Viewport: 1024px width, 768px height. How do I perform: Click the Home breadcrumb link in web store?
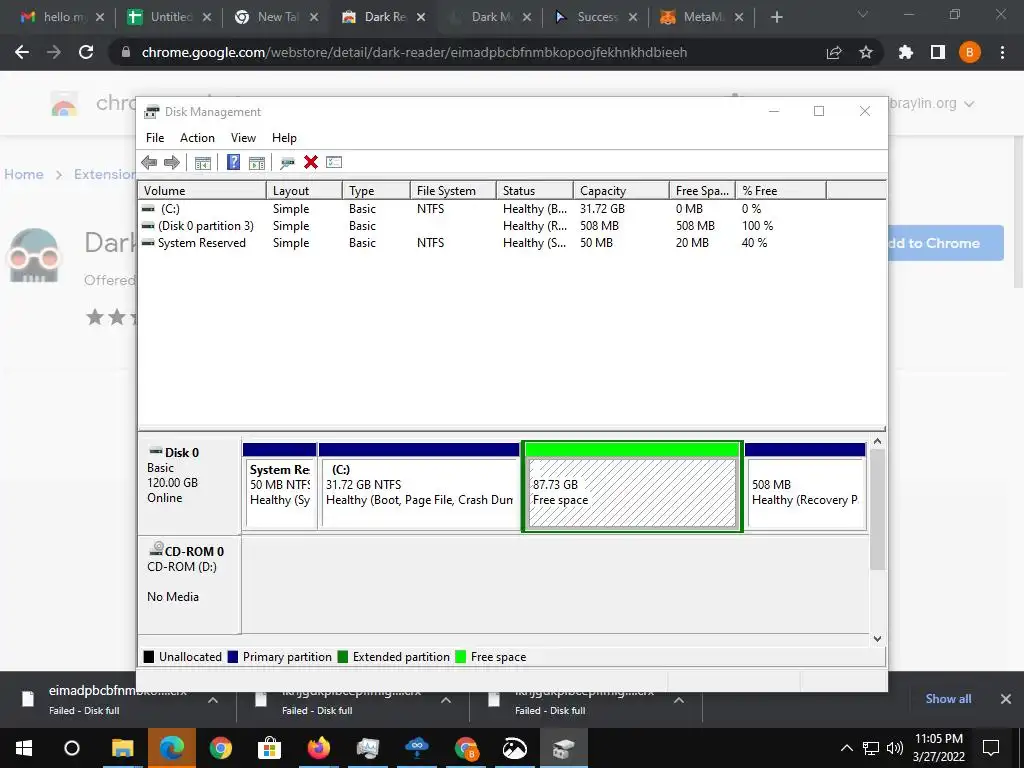pyautogui.click(x=24, y=174)
